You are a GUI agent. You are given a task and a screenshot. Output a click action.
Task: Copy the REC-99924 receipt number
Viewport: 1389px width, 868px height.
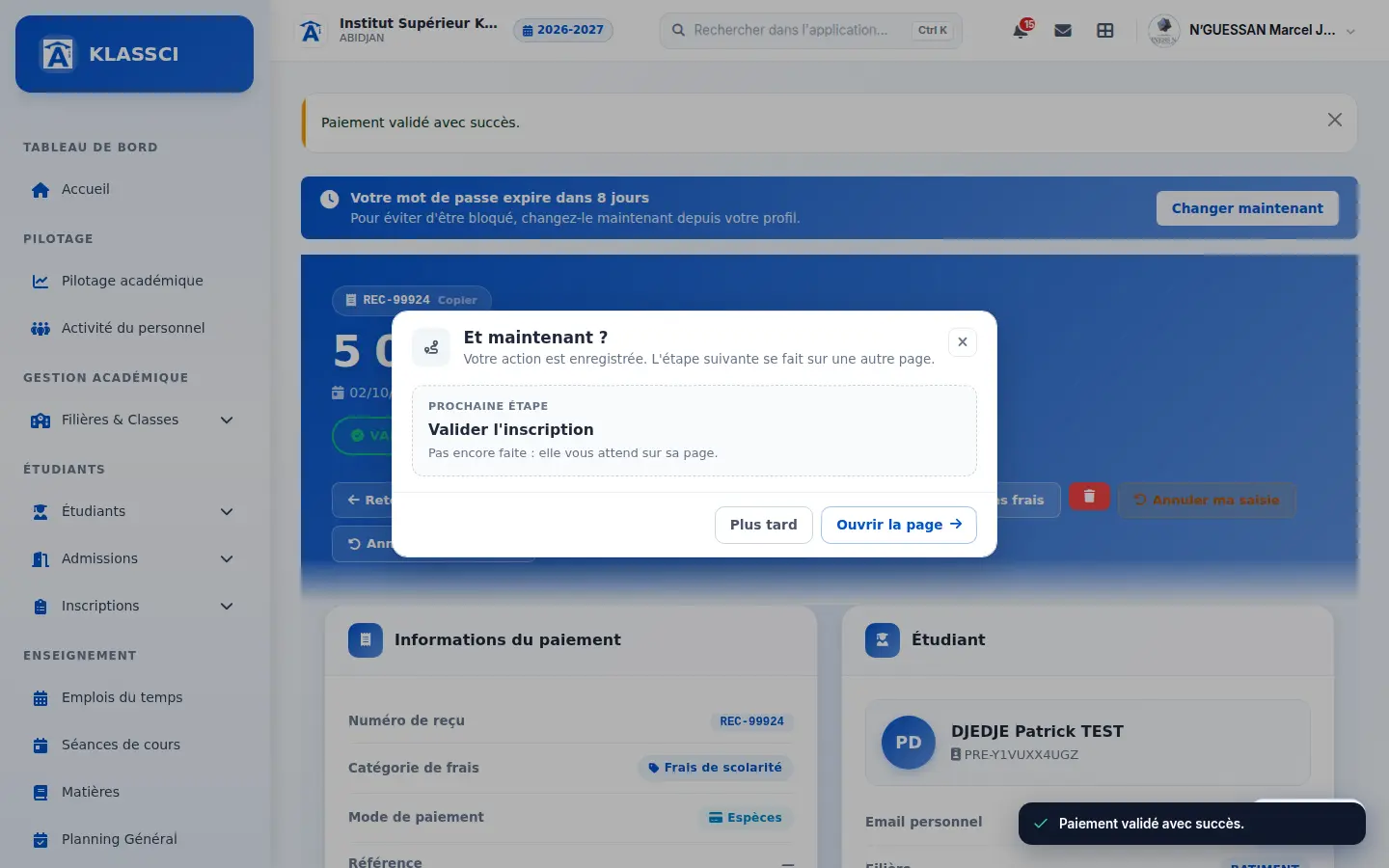pyautogui.click(x=457, y=300)
